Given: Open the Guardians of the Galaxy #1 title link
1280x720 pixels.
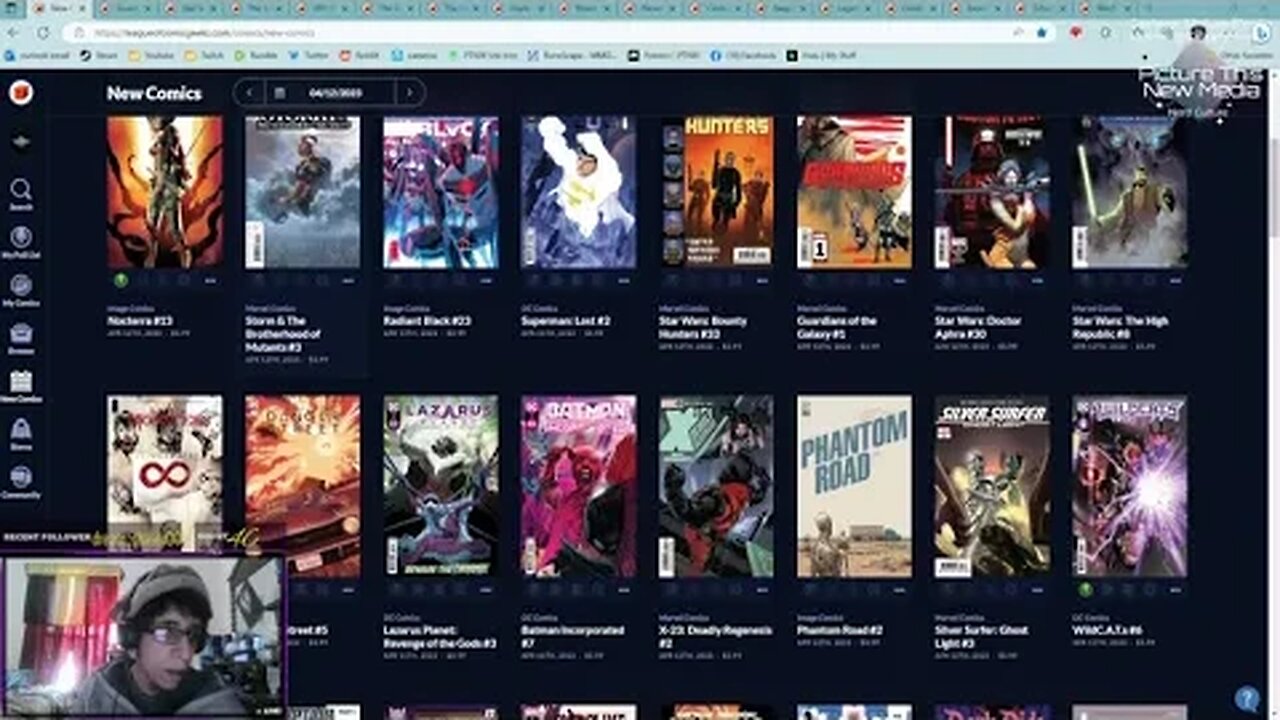Looking at the screenshot, I should (837, 327).
